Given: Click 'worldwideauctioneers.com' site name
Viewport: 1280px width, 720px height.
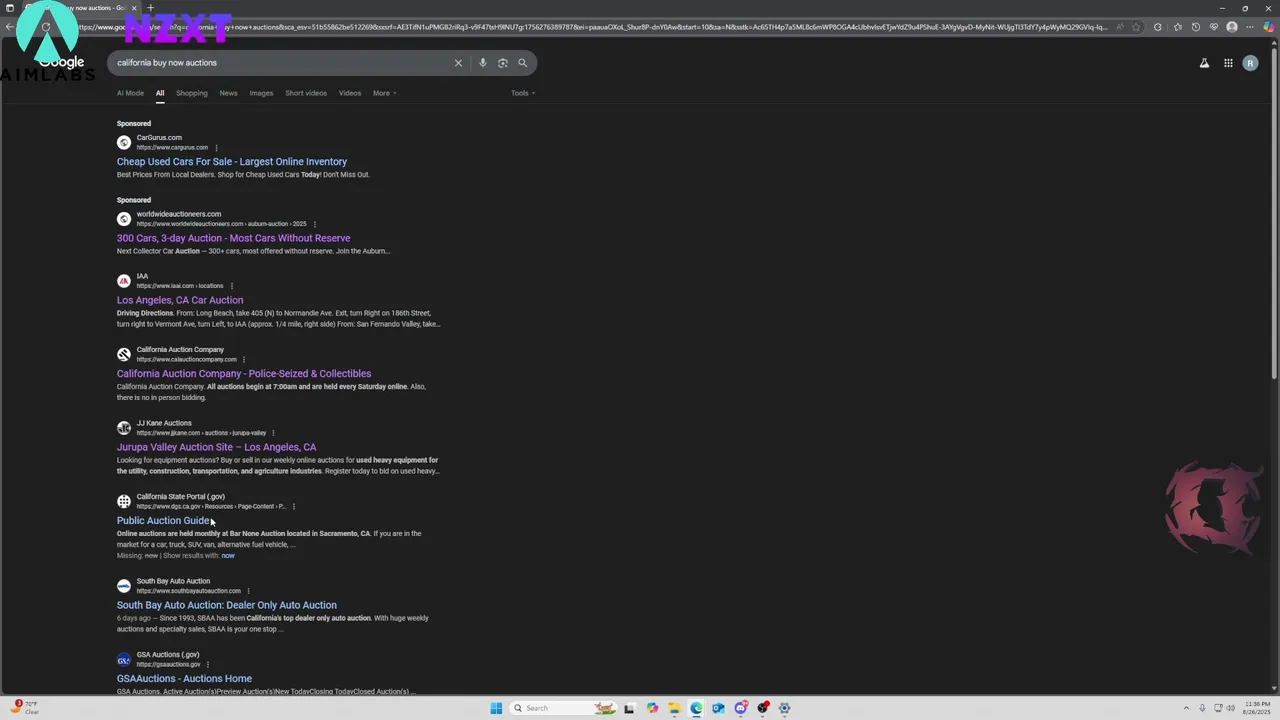Looking at the screenshot, I should click(x=179, y=214).
